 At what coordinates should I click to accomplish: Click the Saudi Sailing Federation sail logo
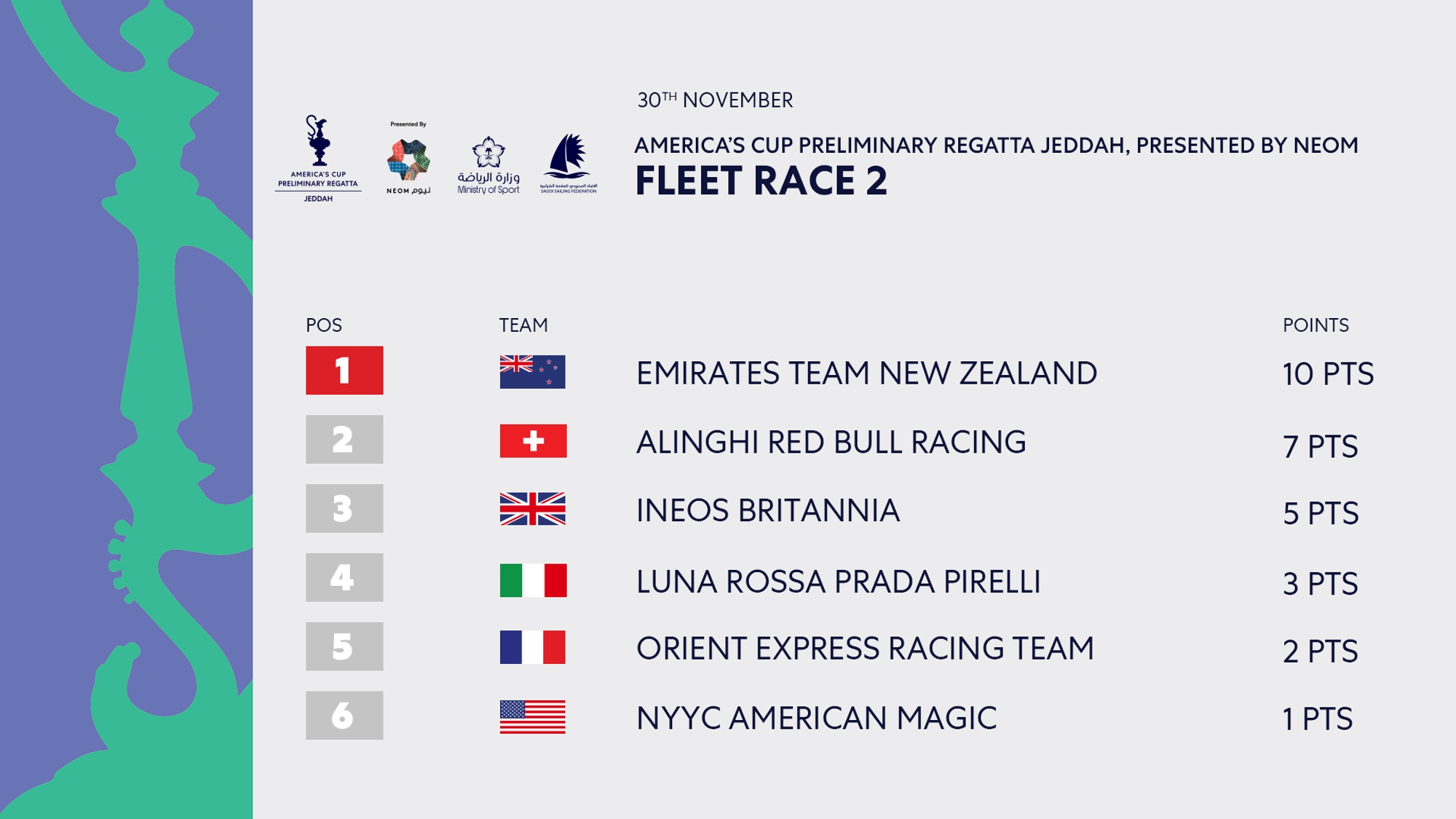[569, 163]
